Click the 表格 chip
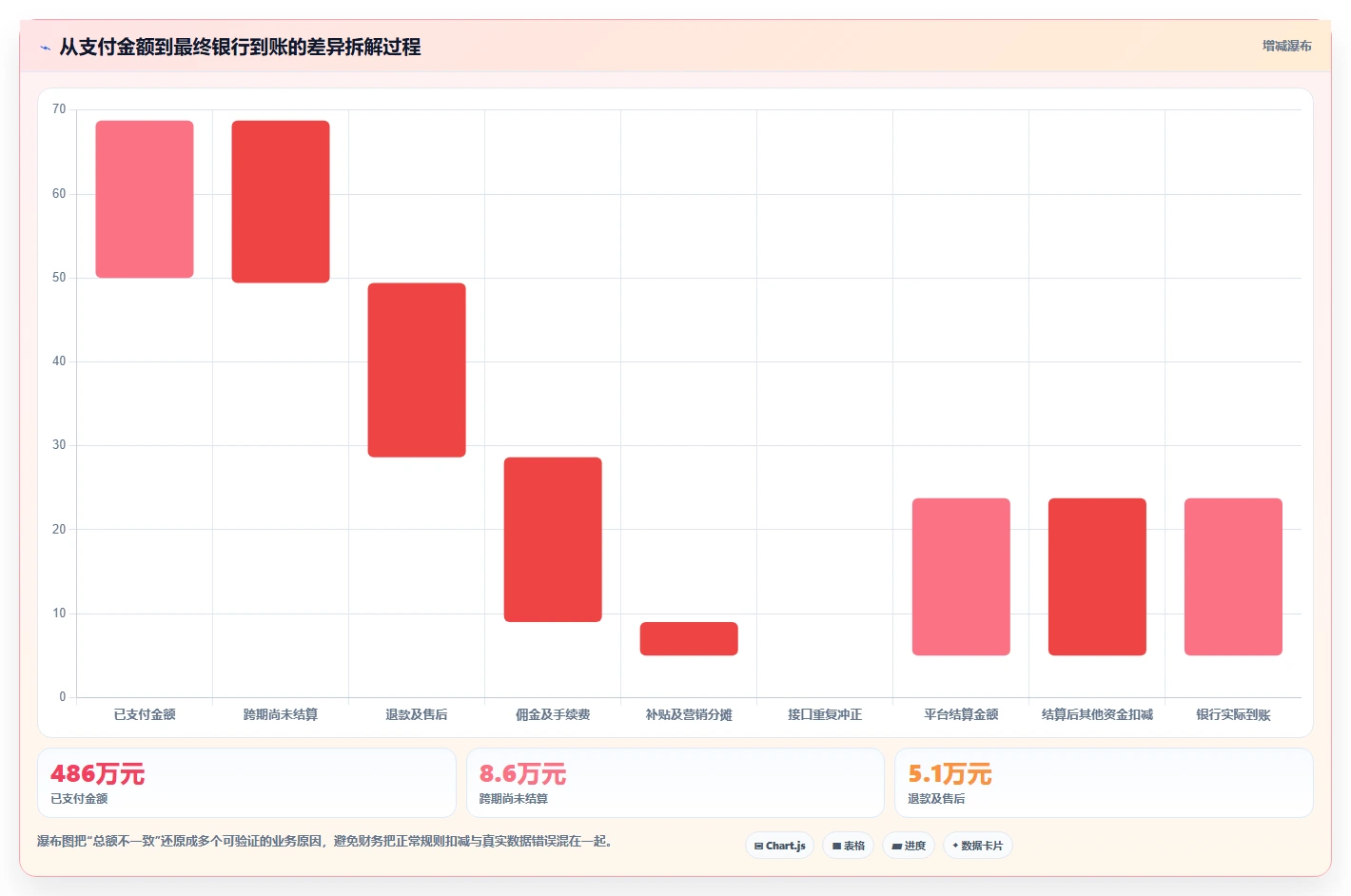 (848, 846)
